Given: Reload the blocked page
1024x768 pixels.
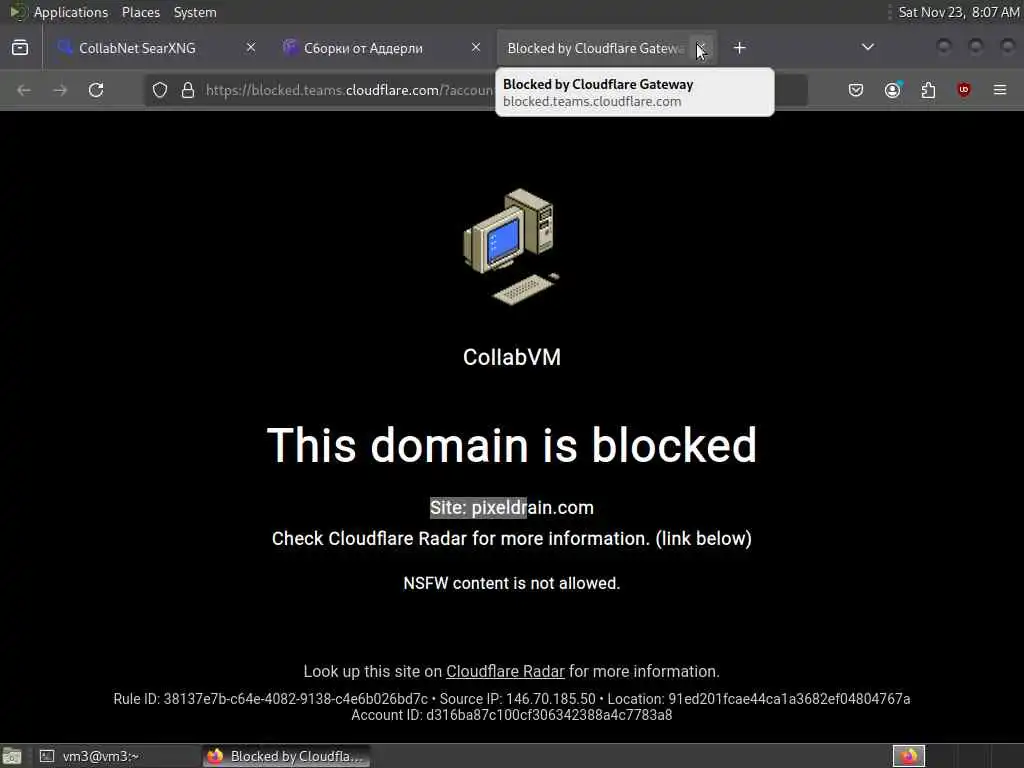Looking at the screenshot, I should pos(96,90).
